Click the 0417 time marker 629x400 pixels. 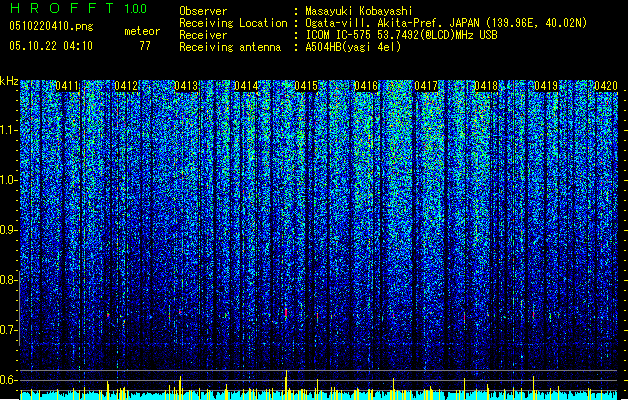point(426,86)
